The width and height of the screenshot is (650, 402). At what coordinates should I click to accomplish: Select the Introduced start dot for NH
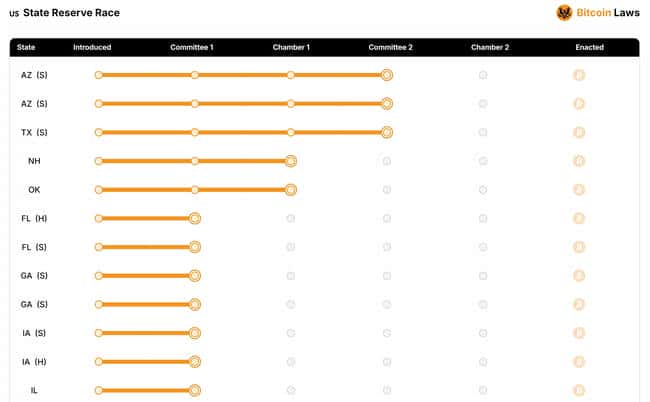(x=98, y=161)
